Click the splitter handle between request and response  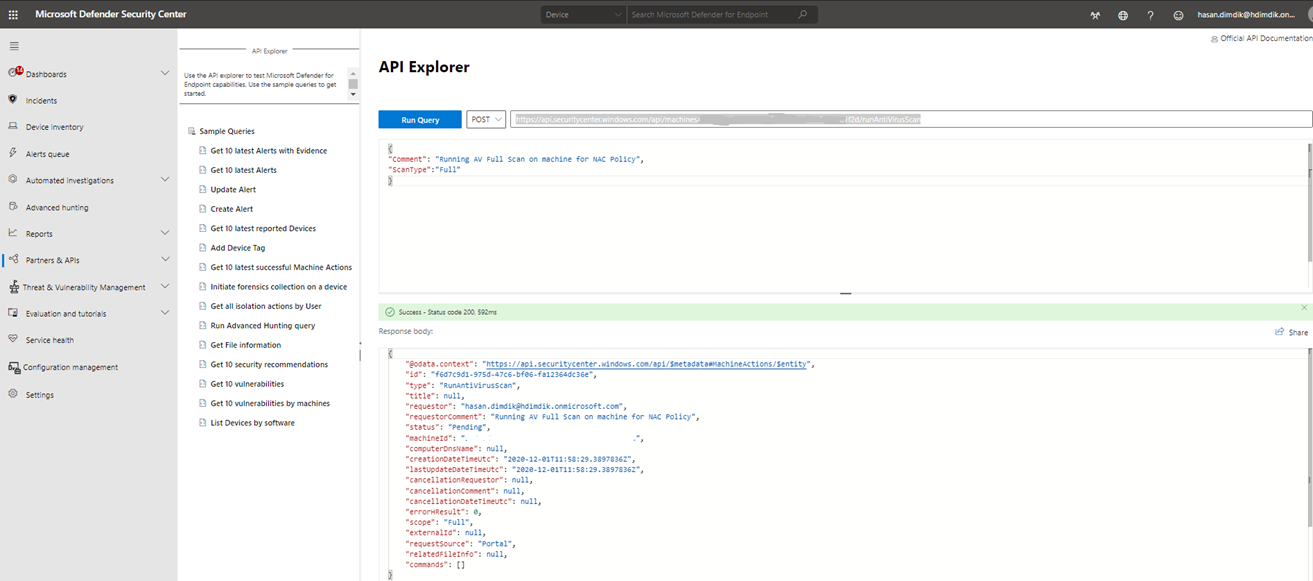[x=846, y=294]
